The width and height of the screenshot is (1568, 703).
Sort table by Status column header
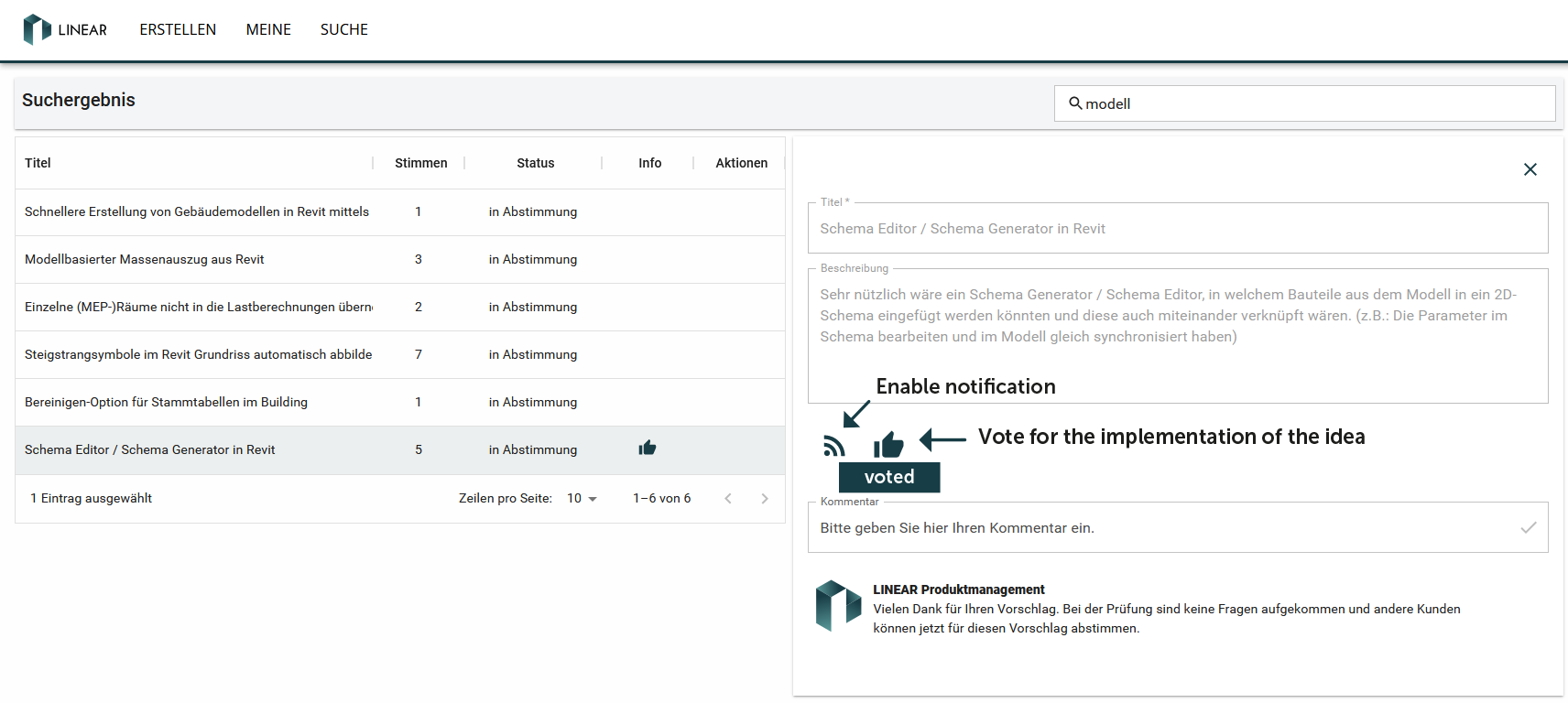click(x=535, y=163)
